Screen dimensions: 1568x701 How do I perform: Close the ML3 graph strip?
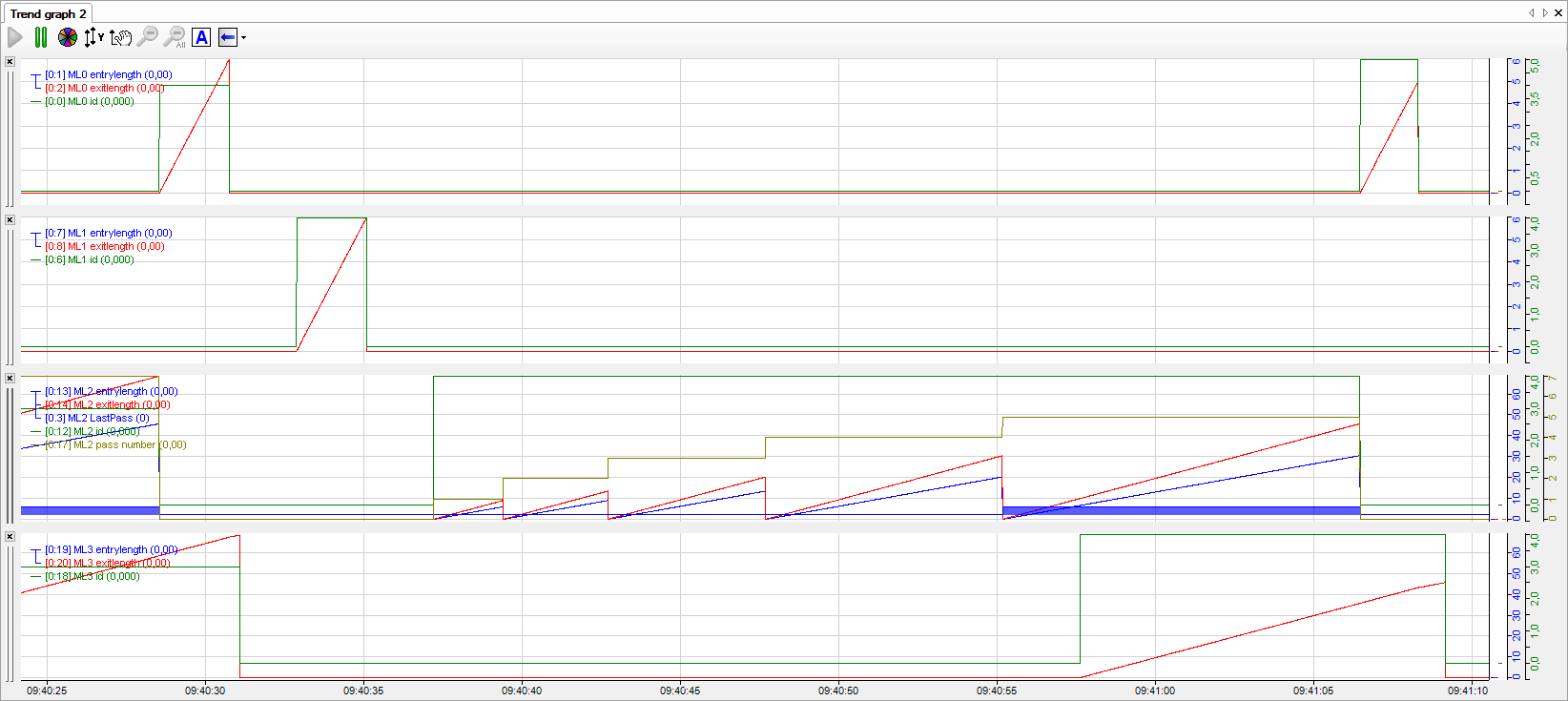[x=10, y=536]
